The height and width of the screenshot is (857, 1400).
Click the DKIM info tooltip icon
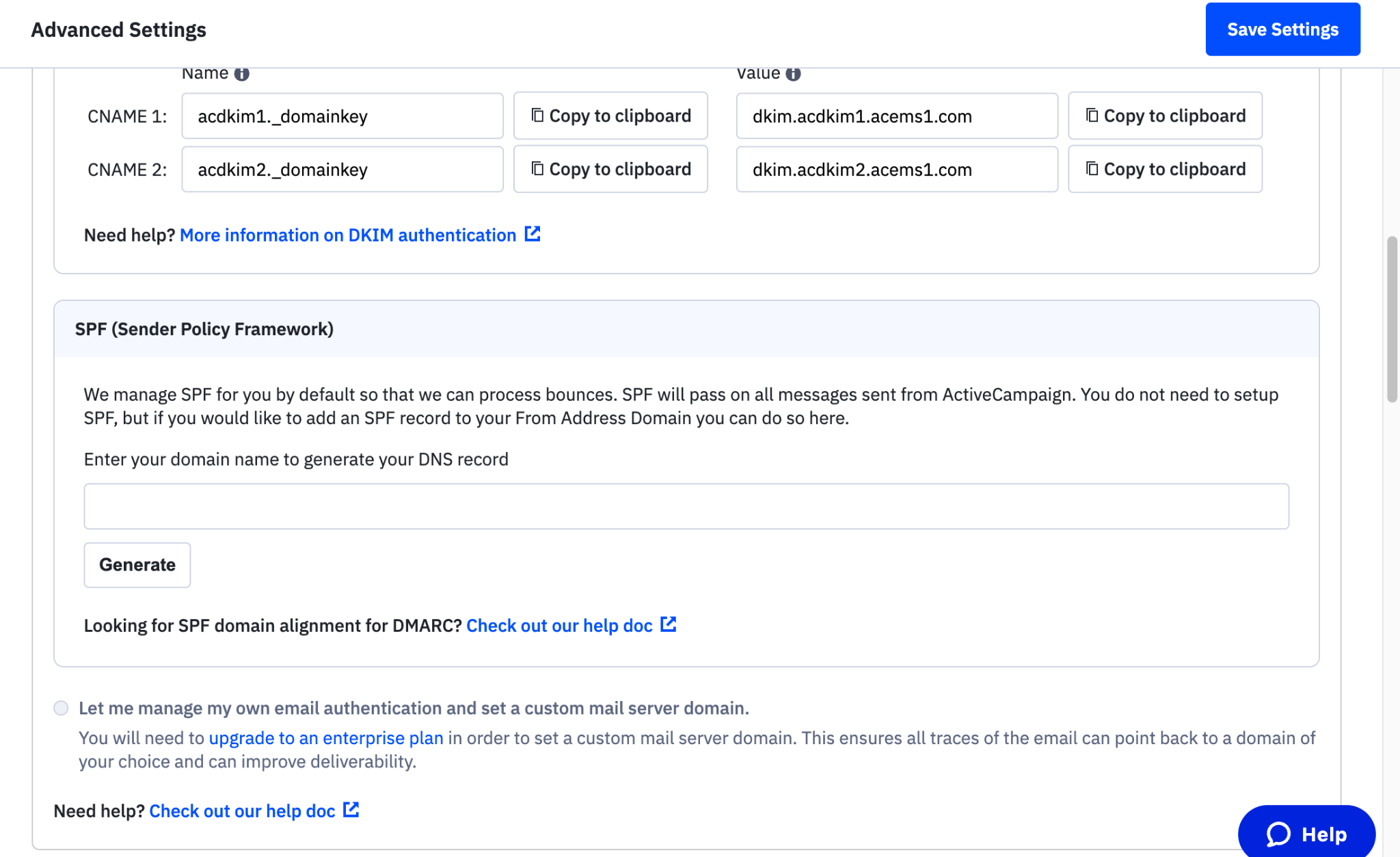pos(241,73)
